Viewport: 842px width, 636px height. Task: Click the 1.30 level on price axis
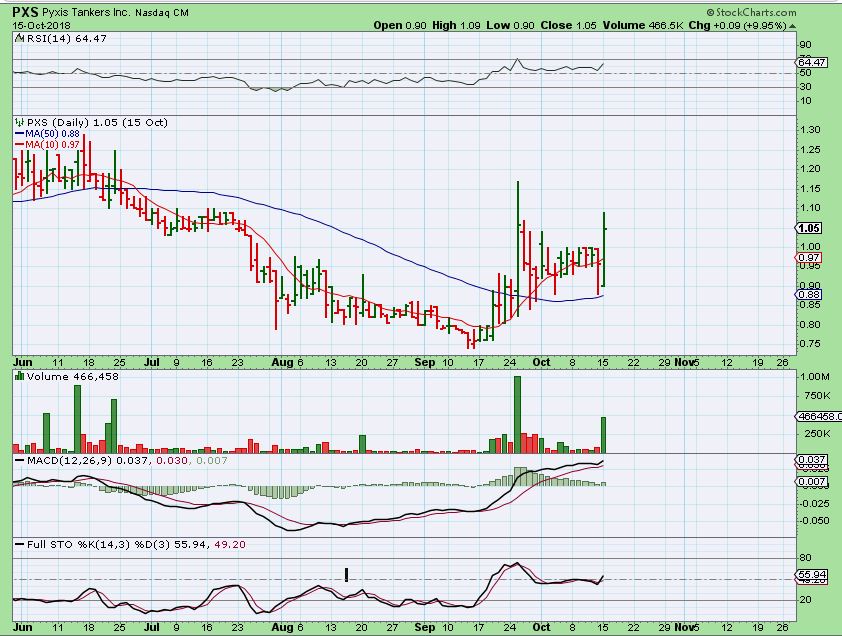(x=809, y=129)
